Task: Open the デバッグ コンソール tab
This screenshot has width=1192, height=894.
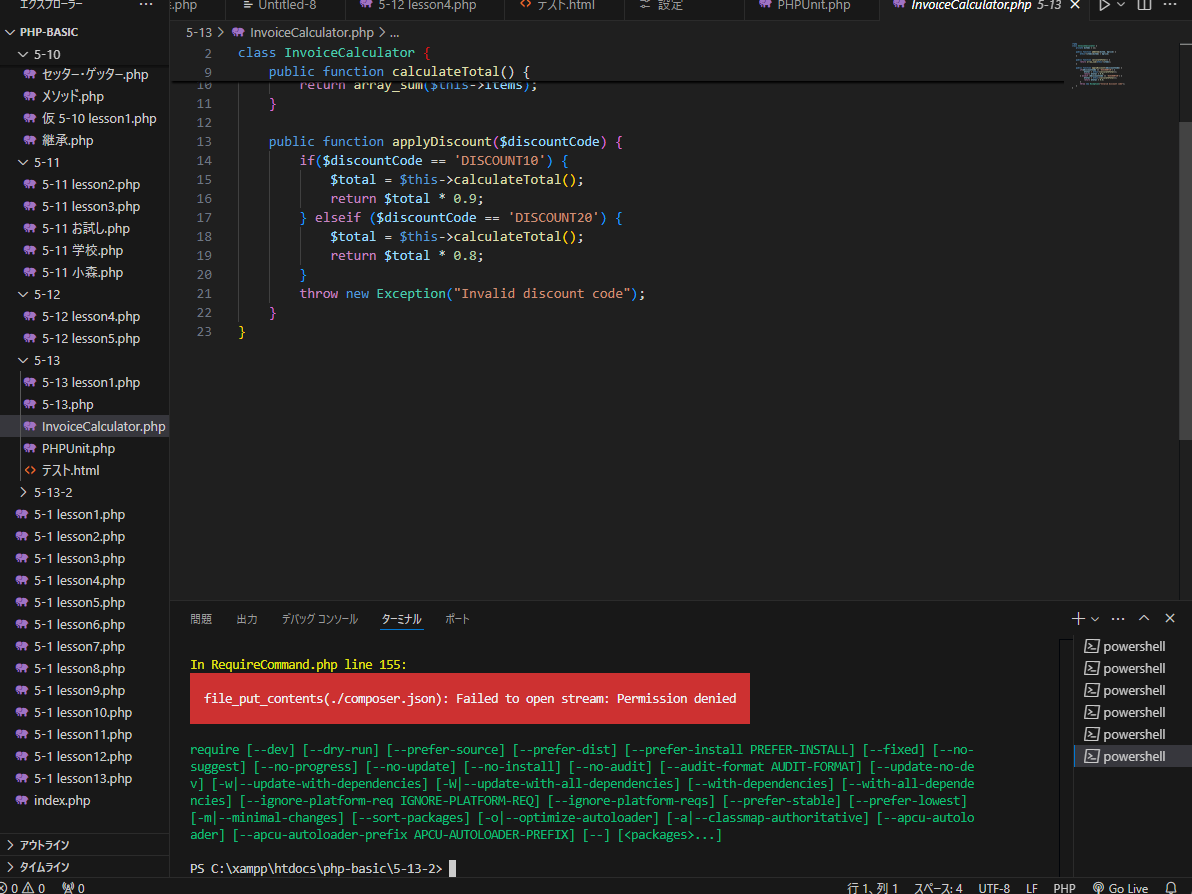Action: 319,619
